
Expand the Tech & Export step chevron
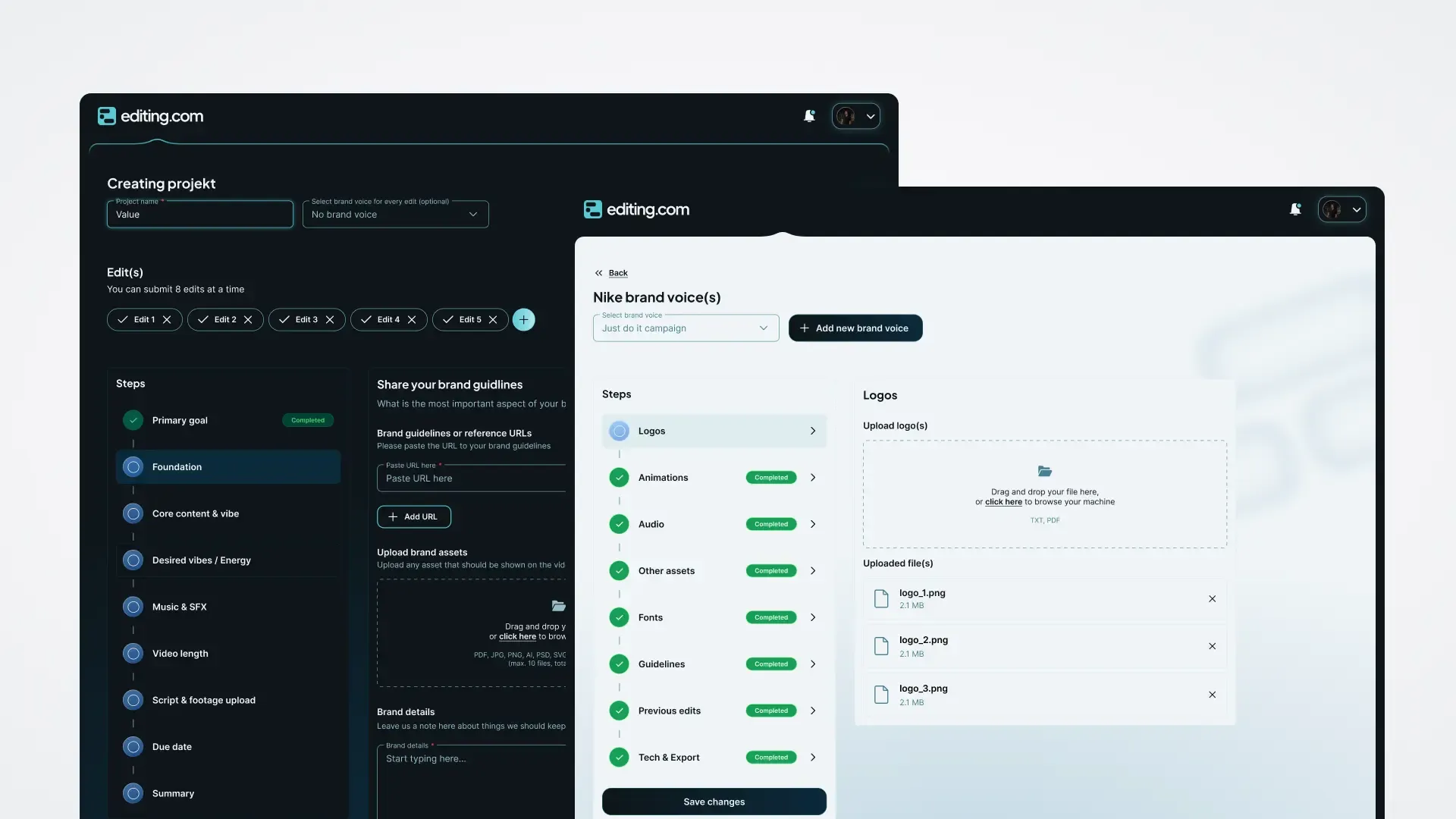tap(813, 758)
